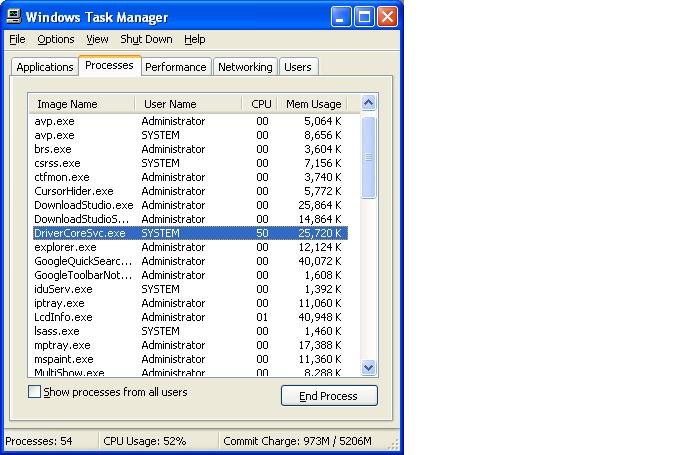This screenshot has width=680, height=455.
Task: Open the Shut Down menu
Action: pos(146,39)
